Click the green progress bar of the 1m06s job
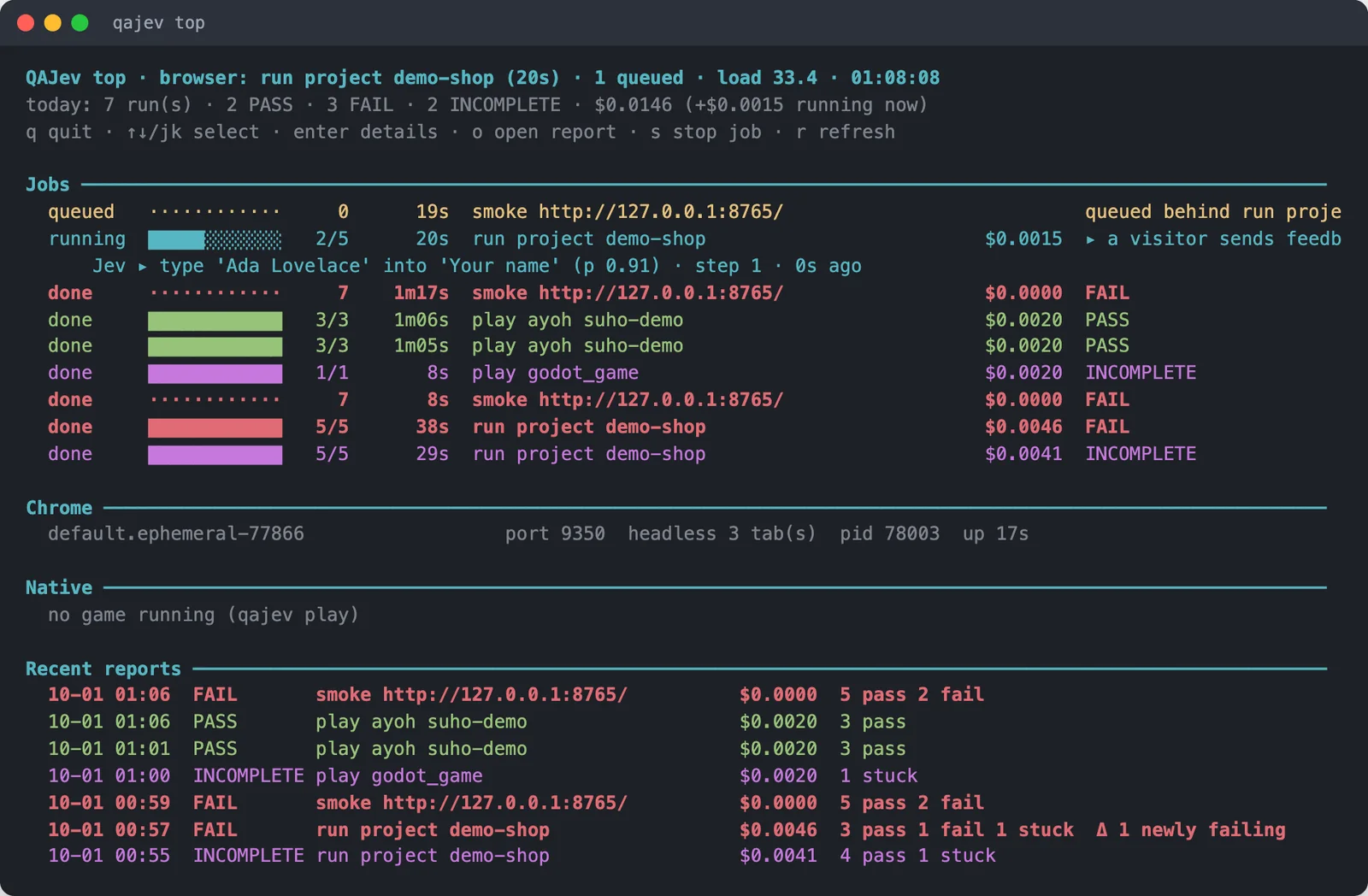Viewport: 1368px width, 896px height. point(215,320)
